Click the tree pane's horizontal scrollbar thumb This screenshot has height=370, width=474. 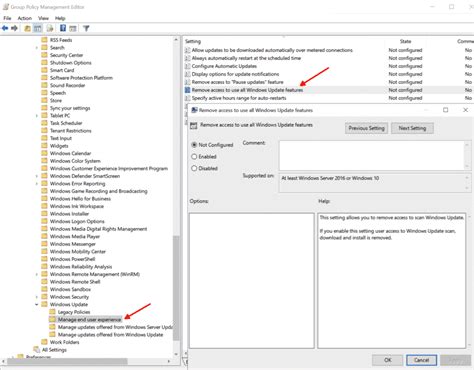pos(67,361)
